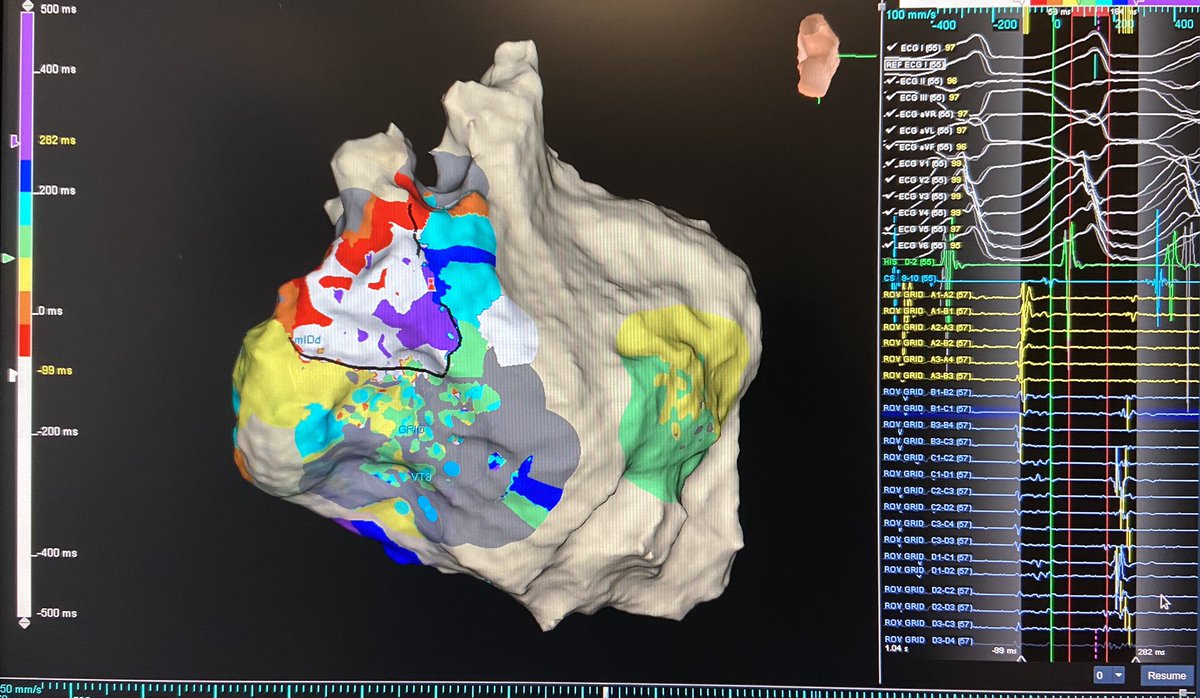
Task: Toggle the ECG III channel checkmark
Action: pyautogui.click(x=892, y=97)
